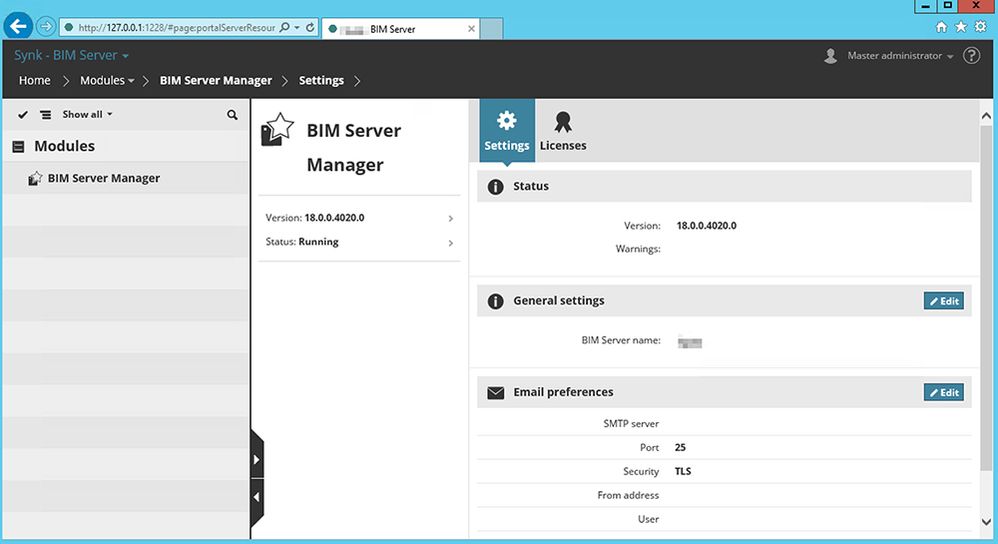Click the scrollbar down arrow
Viewport: 998px width, 544px height.
[986, 522]
